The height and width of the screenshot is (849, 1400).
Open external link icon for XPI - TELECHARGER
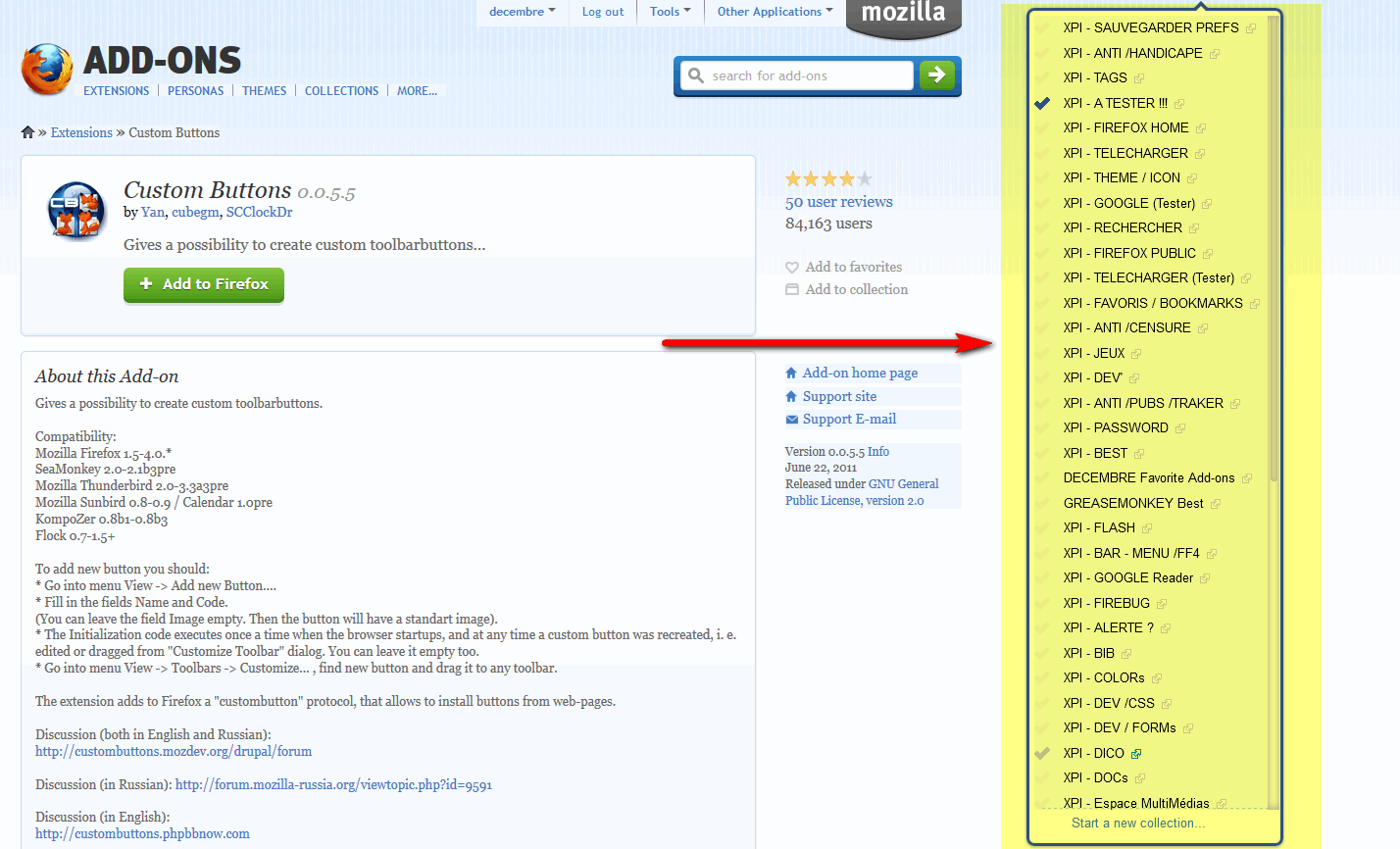click(1200, 154)
